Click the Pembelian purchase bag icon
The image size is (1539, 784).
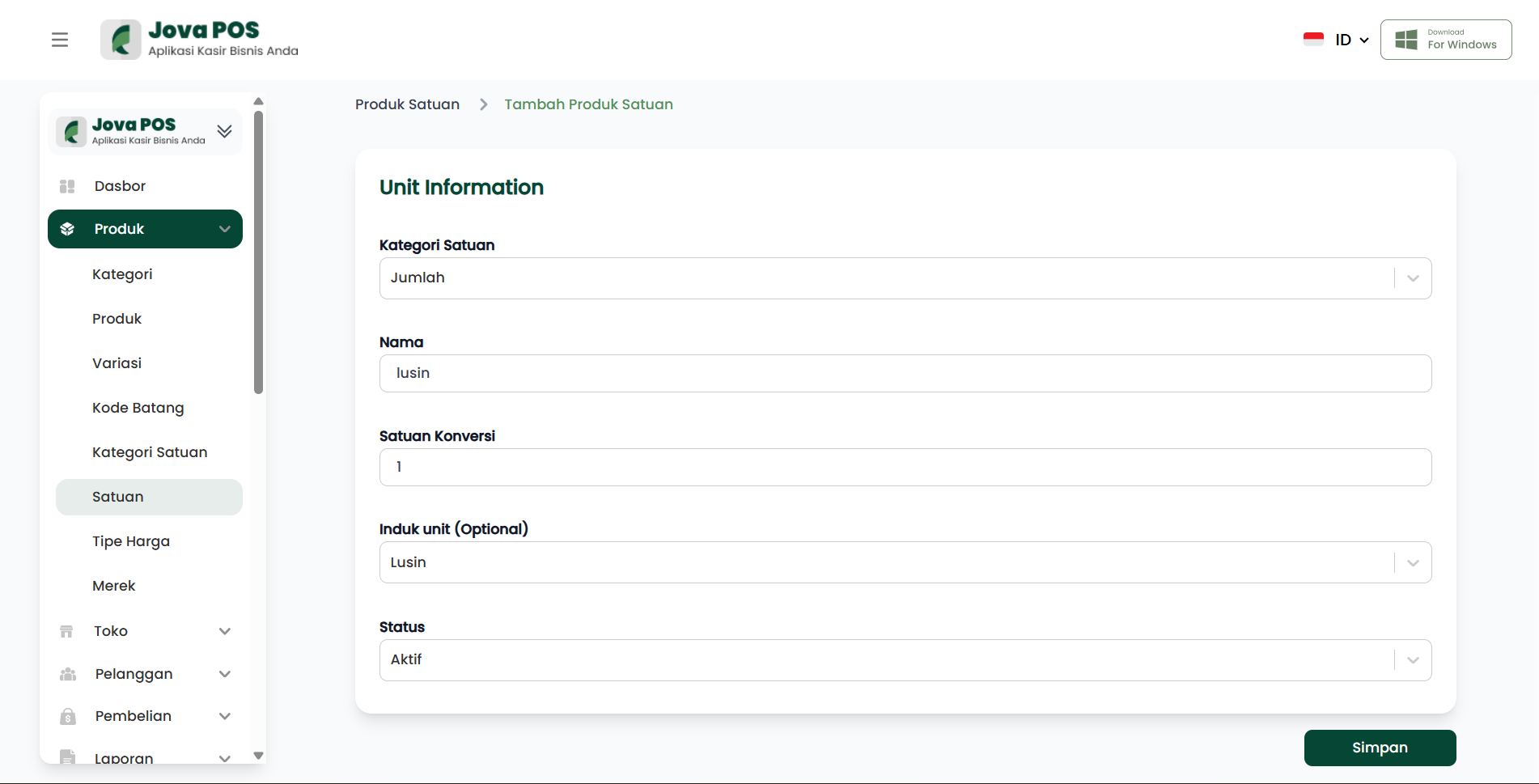(68, 716)
